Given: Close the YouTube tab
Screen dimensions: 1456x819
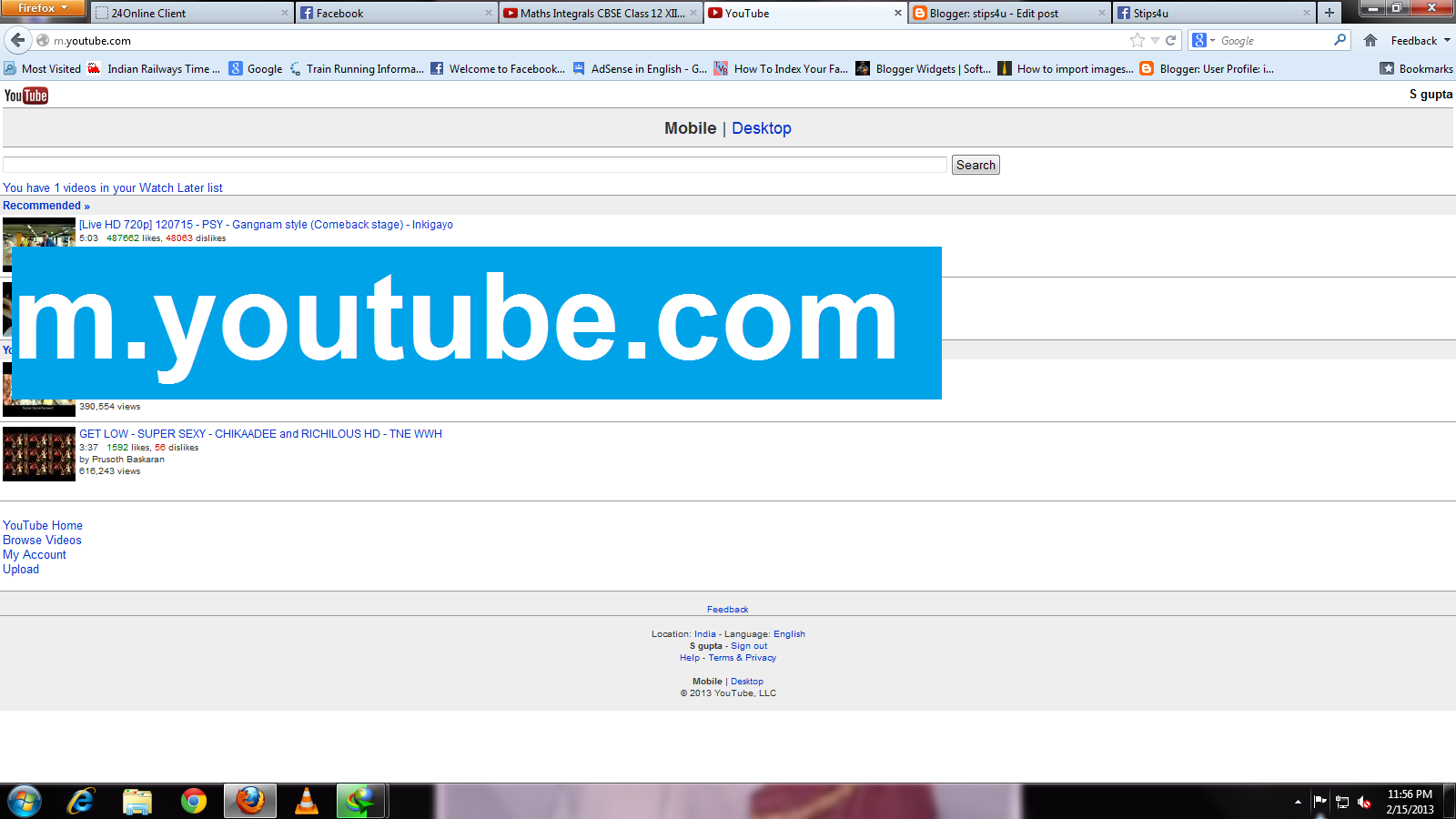Looking at the screenshot, I should (x=897, y=13).
